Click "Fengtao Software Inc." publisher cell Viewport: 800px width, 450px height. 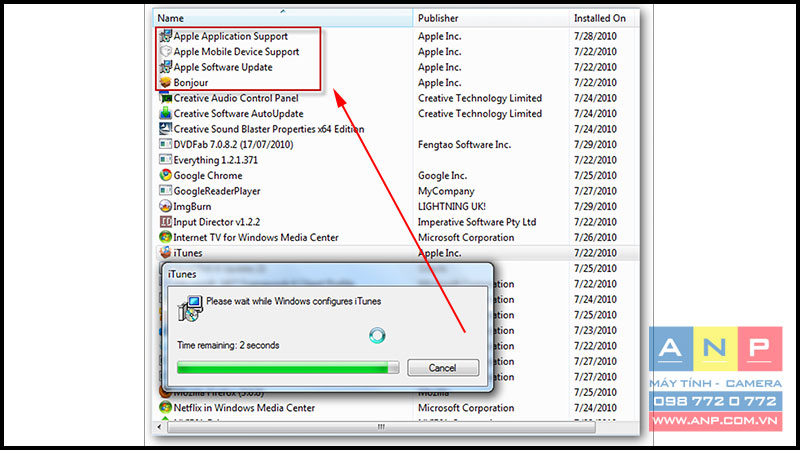tap(464, 144)
